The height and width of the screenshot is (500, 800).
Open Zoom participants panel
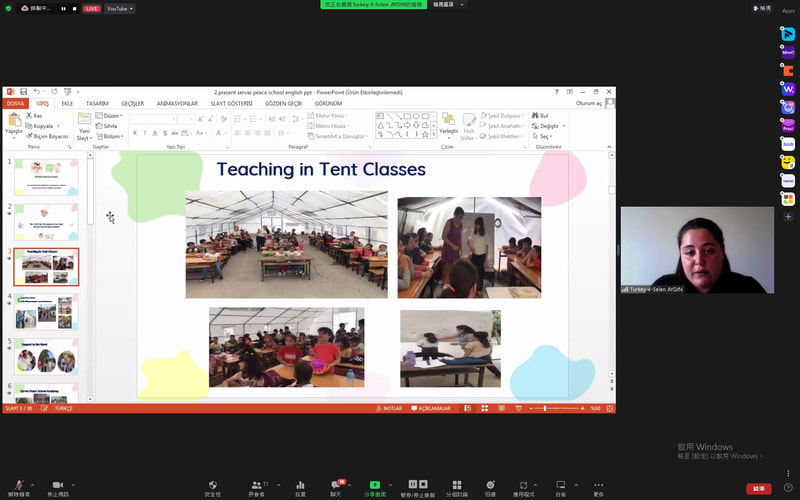[257, 488]
